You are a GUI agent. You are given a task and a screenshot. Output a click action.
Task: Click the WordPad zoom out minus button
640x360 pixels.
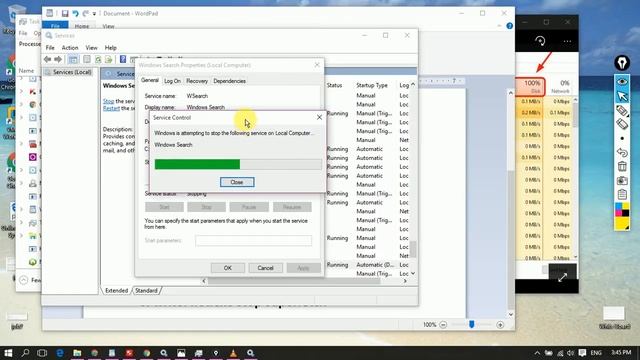443,325
